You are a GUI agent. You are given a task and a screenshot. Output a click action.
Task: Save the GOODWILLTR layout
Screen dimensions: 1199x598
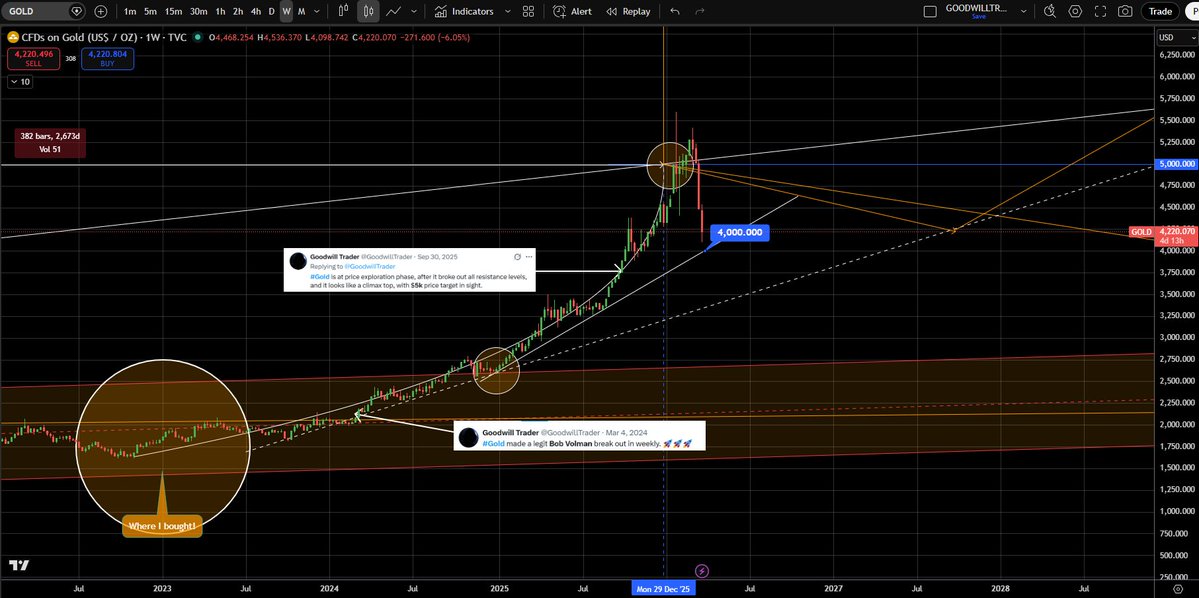pyautogui.click(x=979, y=16)
